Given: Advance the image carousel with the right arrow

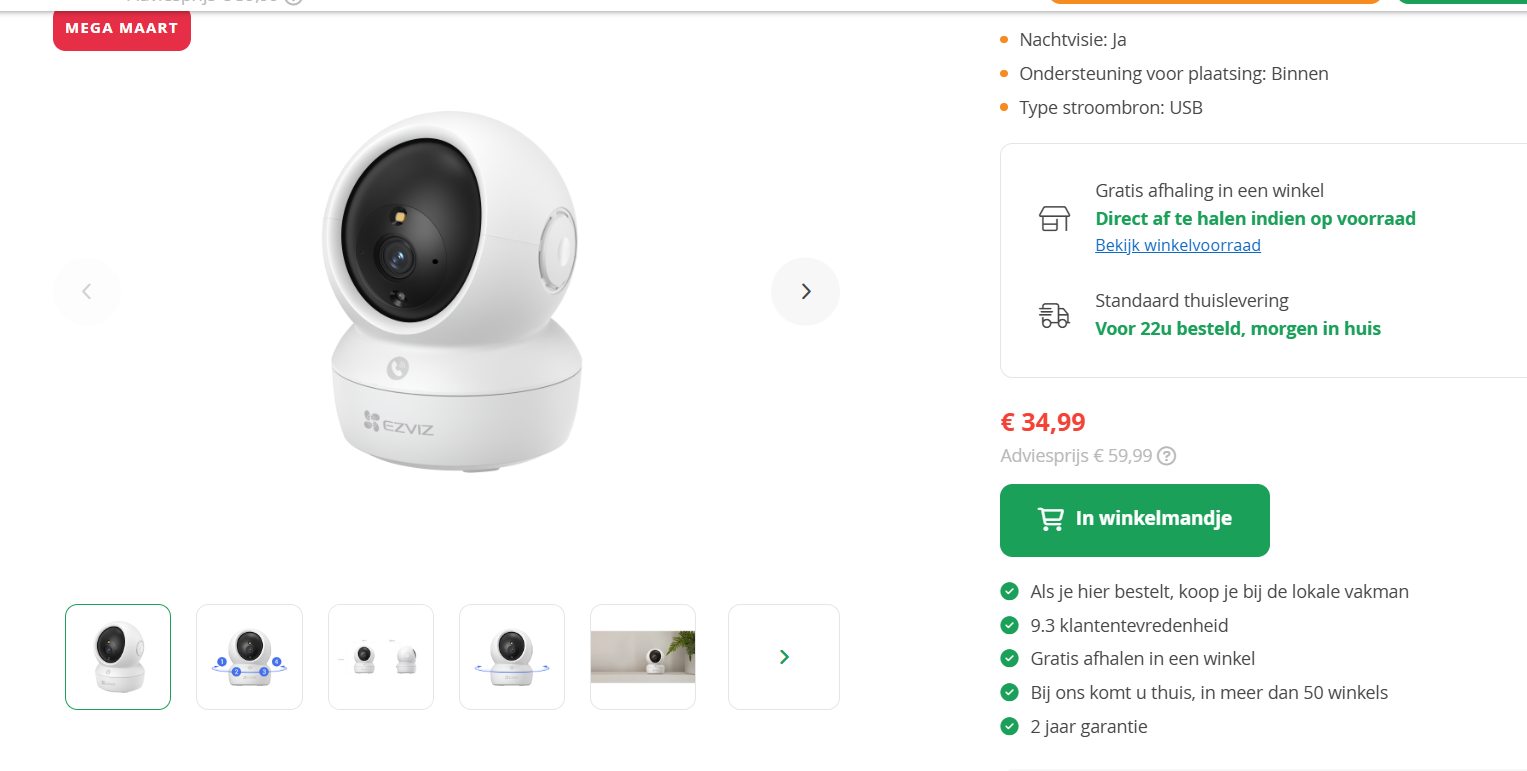Looking at the screenshot, I should tap(805, 291).
